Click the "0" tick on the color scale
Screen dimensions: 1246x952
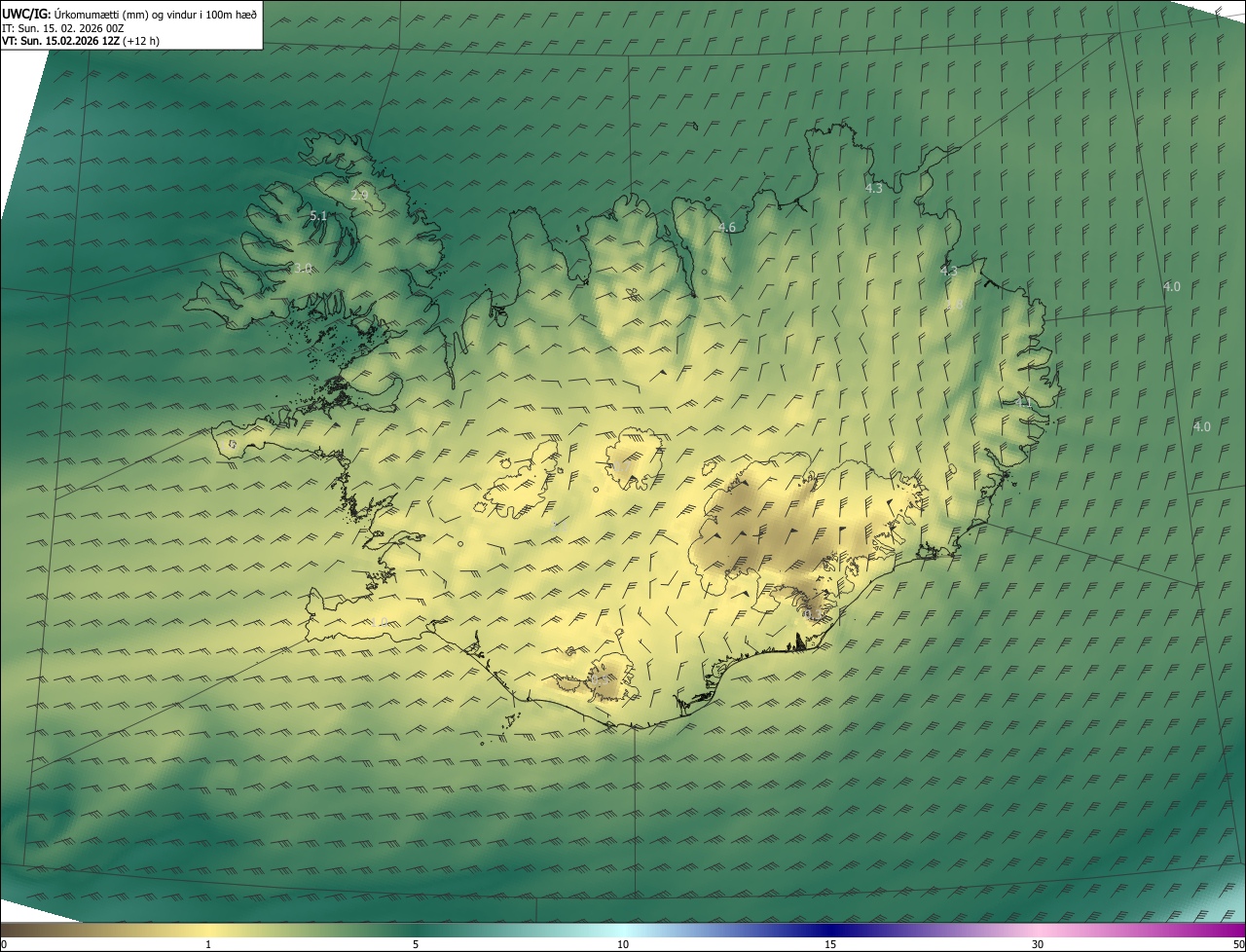click(x=3, y=944)
